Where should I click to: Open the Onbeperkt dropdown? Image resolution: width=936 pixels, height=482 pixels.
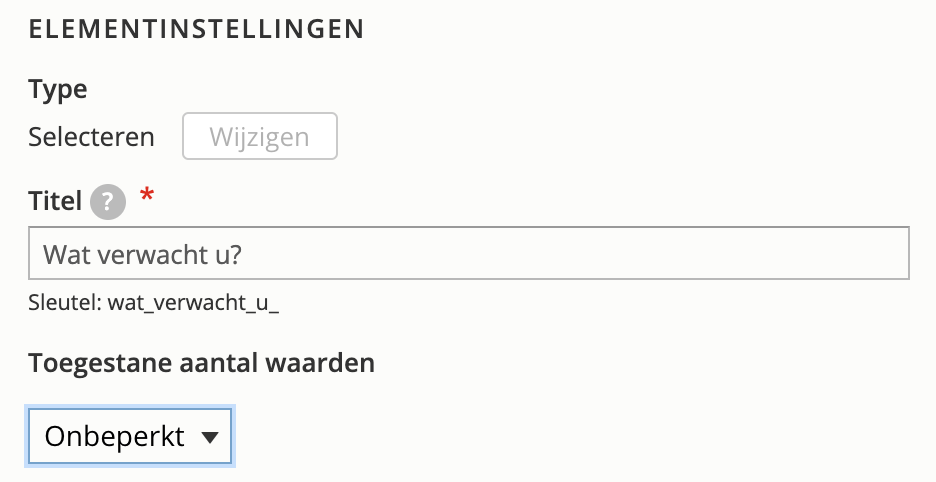(131, 437)
